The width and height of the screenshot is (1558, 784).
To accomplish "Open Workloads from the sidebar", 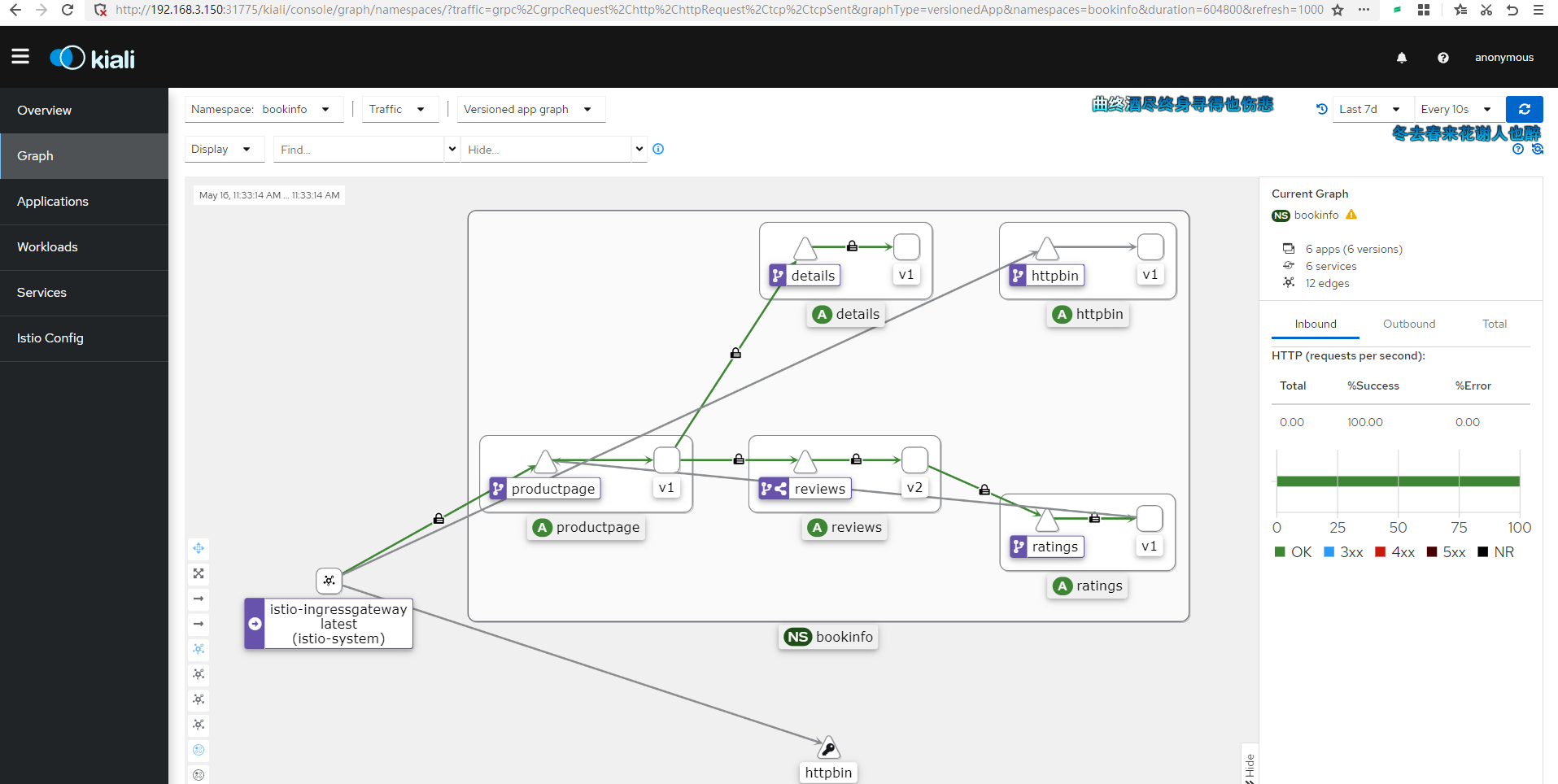I will 47,247.
